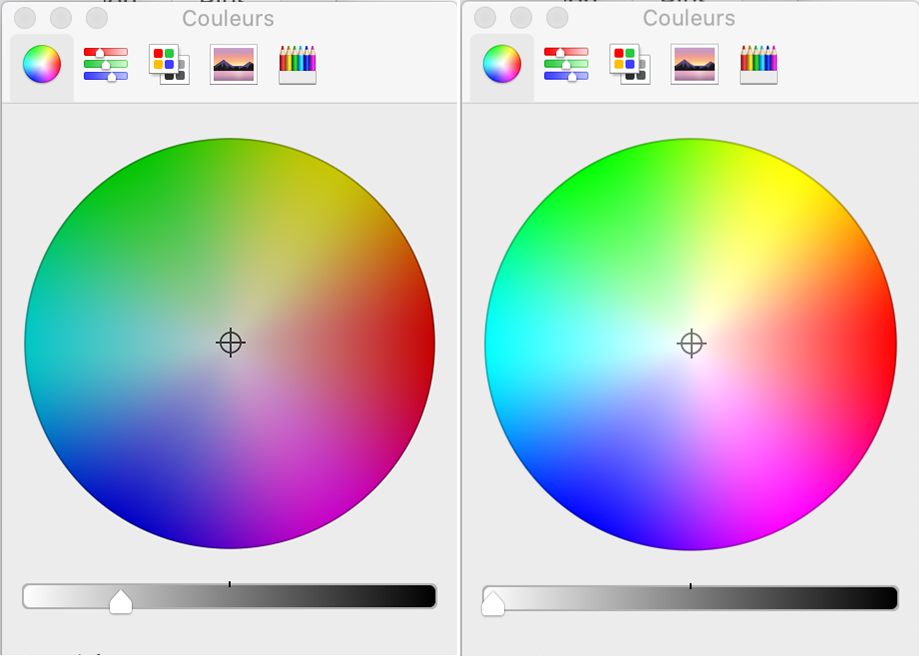This screenshot has width=920, height=656.
Task: Switch to Color Palettes in right window
Action: (x=630, y=65)
